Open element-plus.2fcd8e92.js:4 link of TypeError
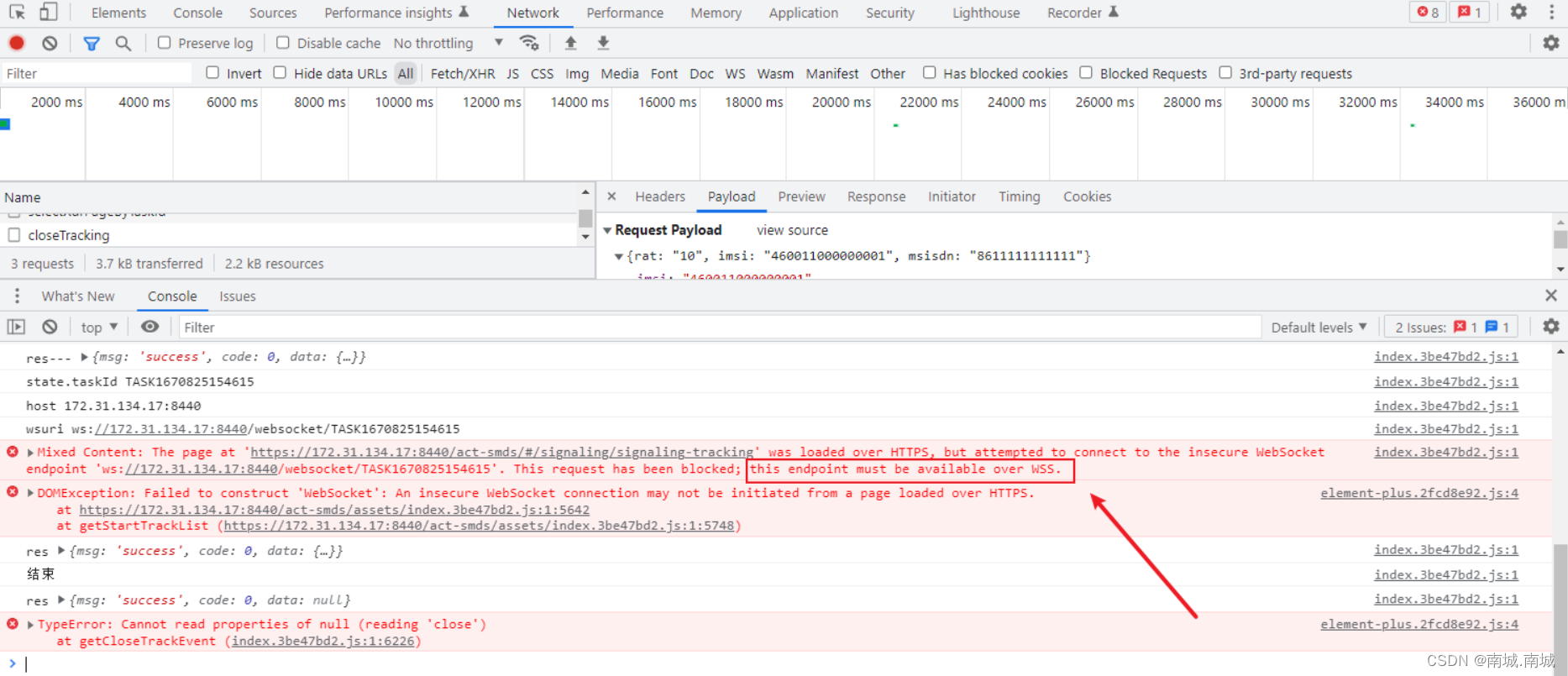Image resolution: width=1568 pixels, height=676 pixels. point(1419,624)
